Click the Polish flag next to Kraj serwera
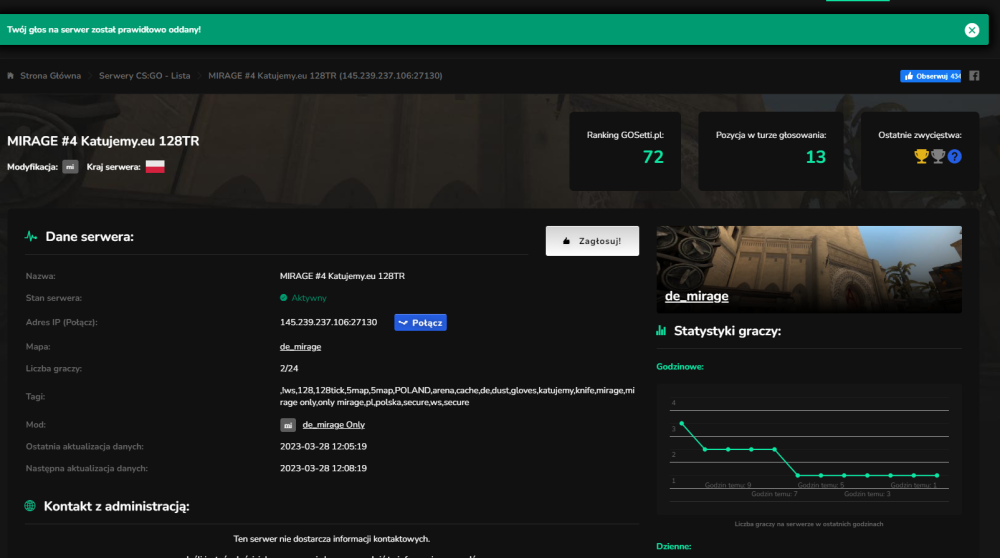 (155, 166)
